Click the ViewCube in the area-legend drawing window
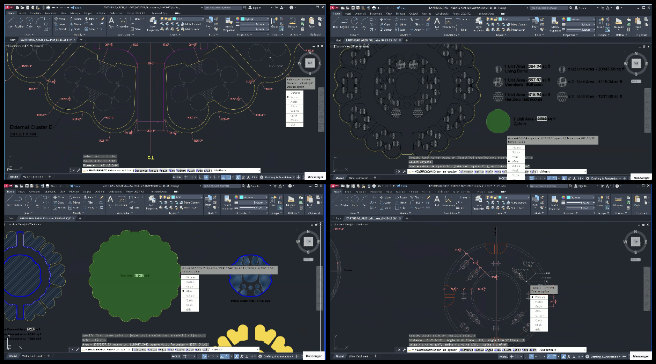Screen dimensions: 656x364 [636, 63]
